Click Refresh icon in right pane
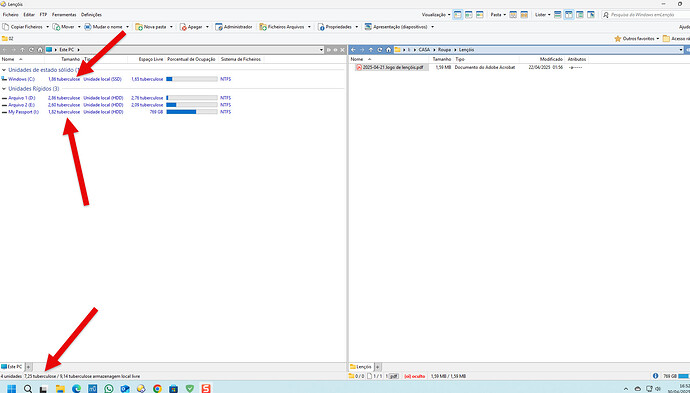 380,50
